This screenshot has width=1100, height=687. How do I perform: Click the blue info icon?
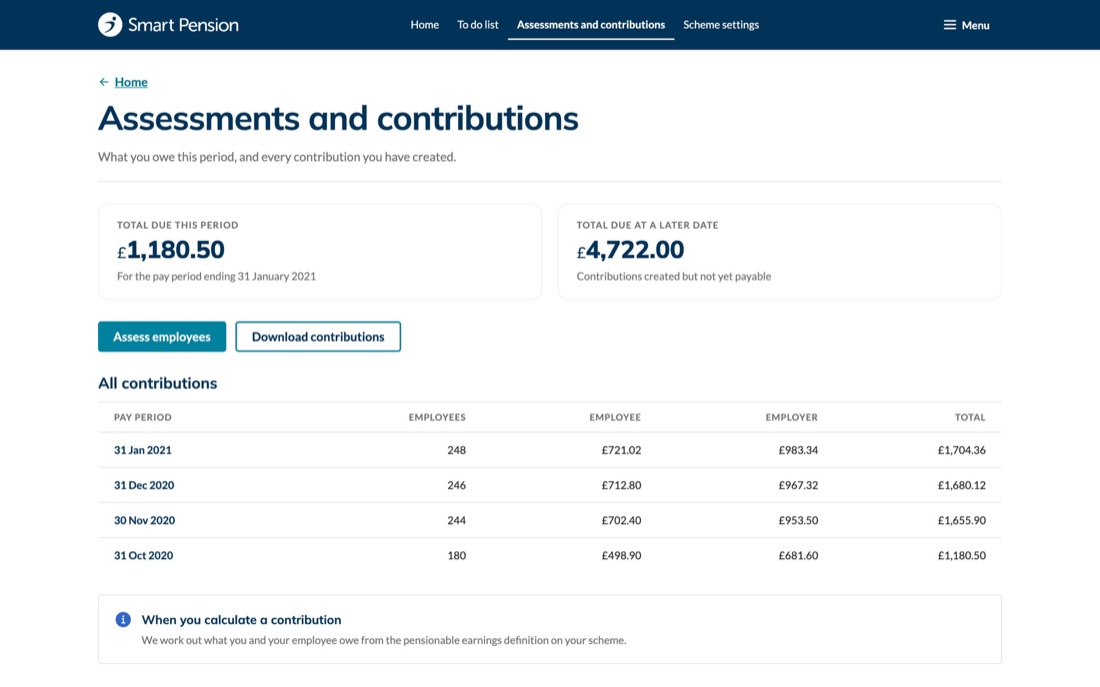(123, 620)
